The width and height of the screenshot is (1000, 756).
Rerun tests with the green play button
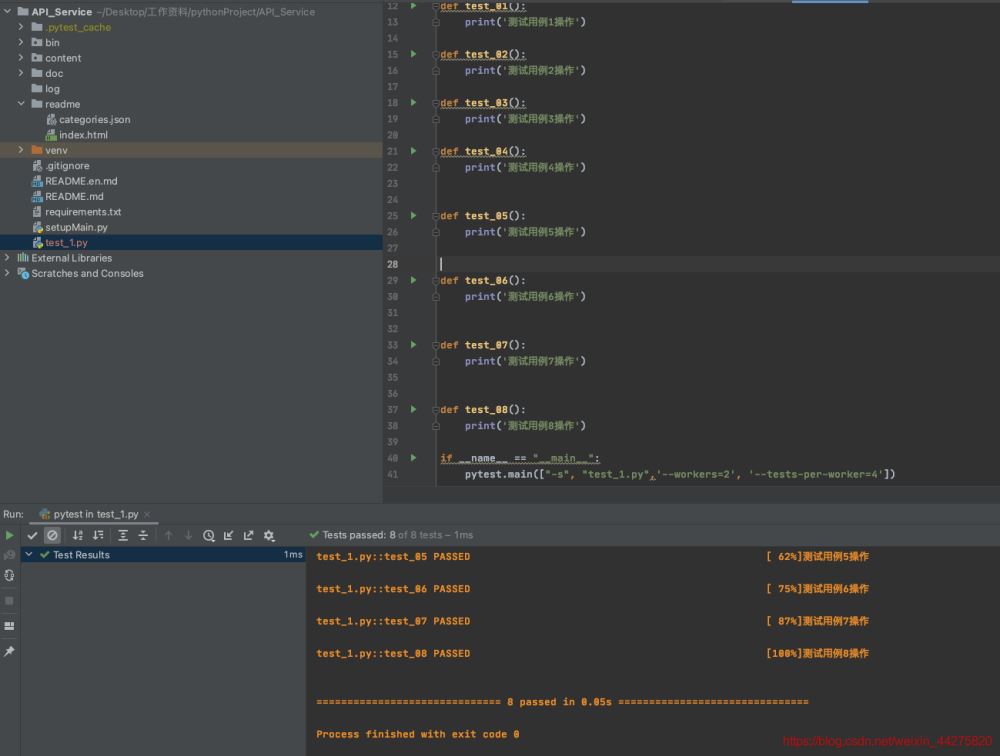pos(10,535)
